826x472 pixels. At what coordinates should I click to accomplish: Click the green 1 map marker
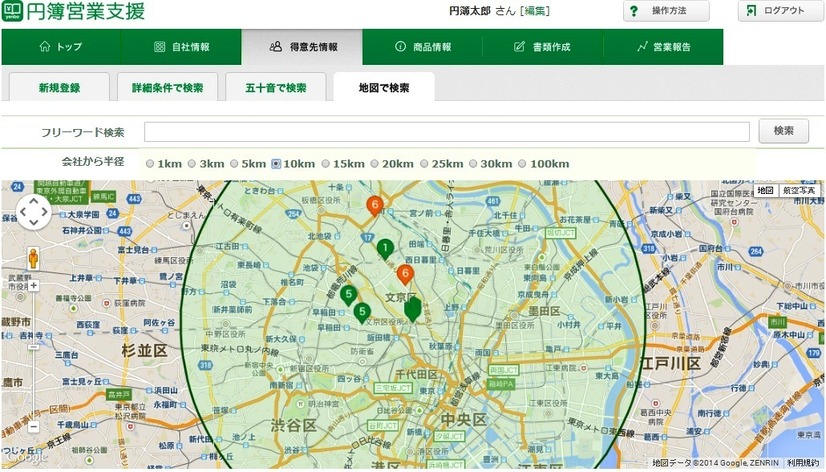click(385, 249)
